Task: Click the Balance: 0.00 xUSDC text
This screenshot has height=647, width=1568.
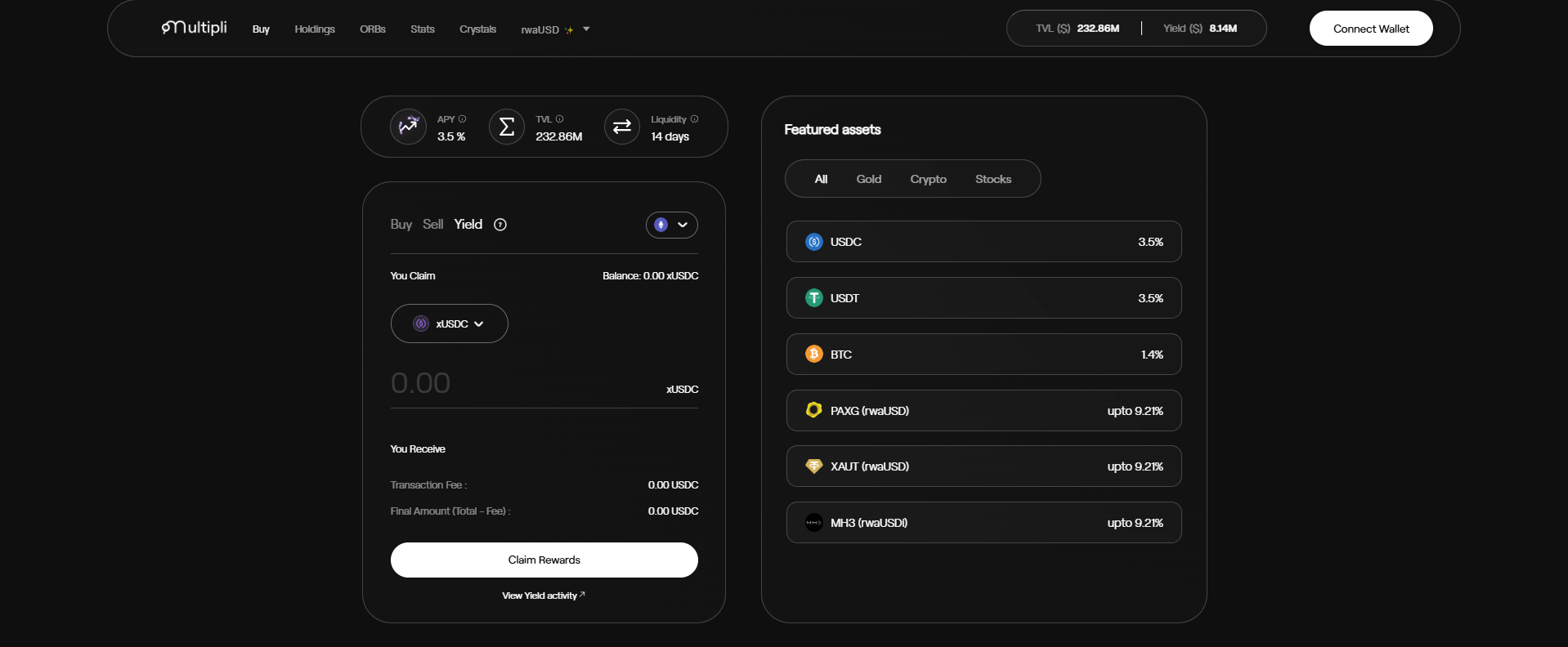Action: 651,276
